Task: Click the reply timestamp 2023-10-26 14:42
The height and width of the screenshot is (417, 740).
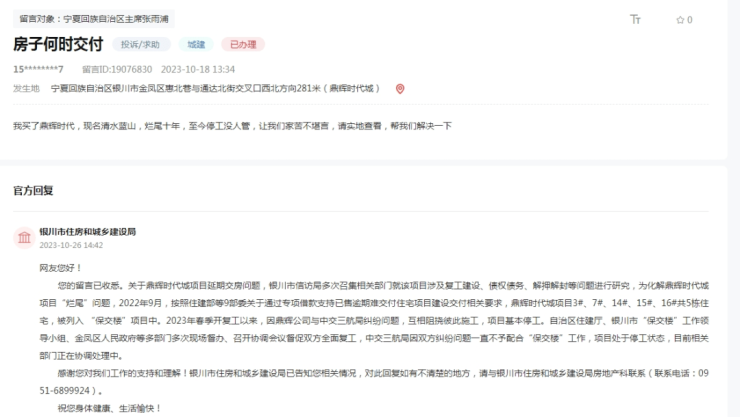Action: [x=71, y=244]
